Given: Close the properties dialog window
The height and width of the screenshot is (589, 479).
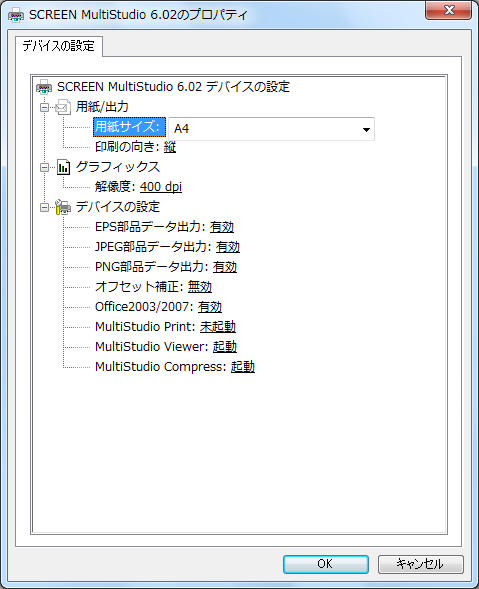Looking at the screenshot, I should (449, 10).
